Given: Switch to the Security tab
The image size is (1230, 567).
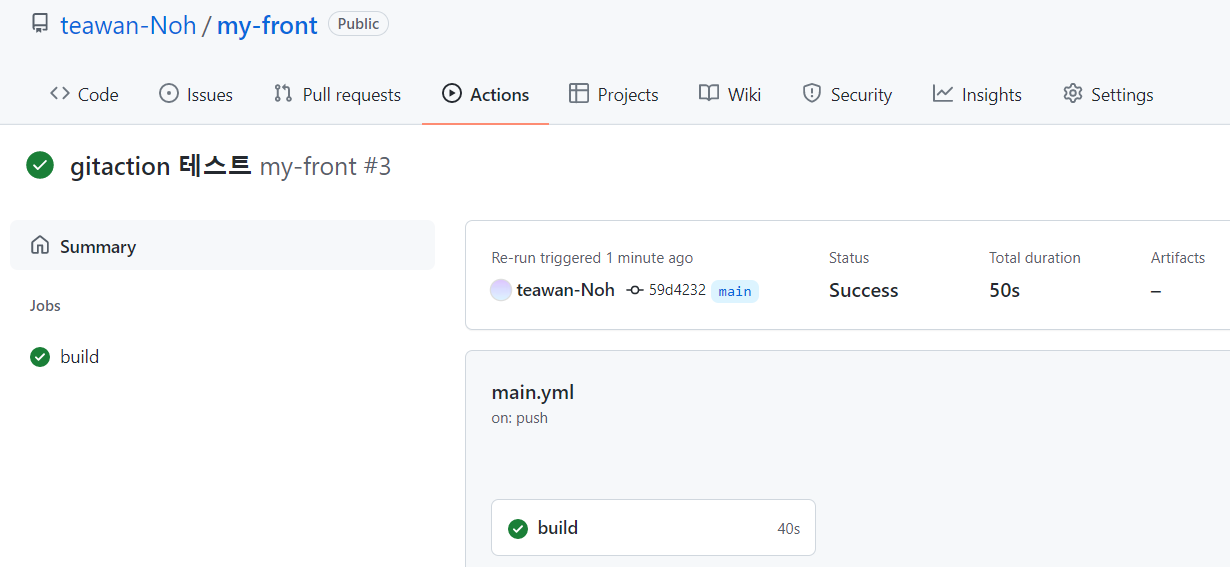Looking at the screenshot, I should (x=847, y=94).
